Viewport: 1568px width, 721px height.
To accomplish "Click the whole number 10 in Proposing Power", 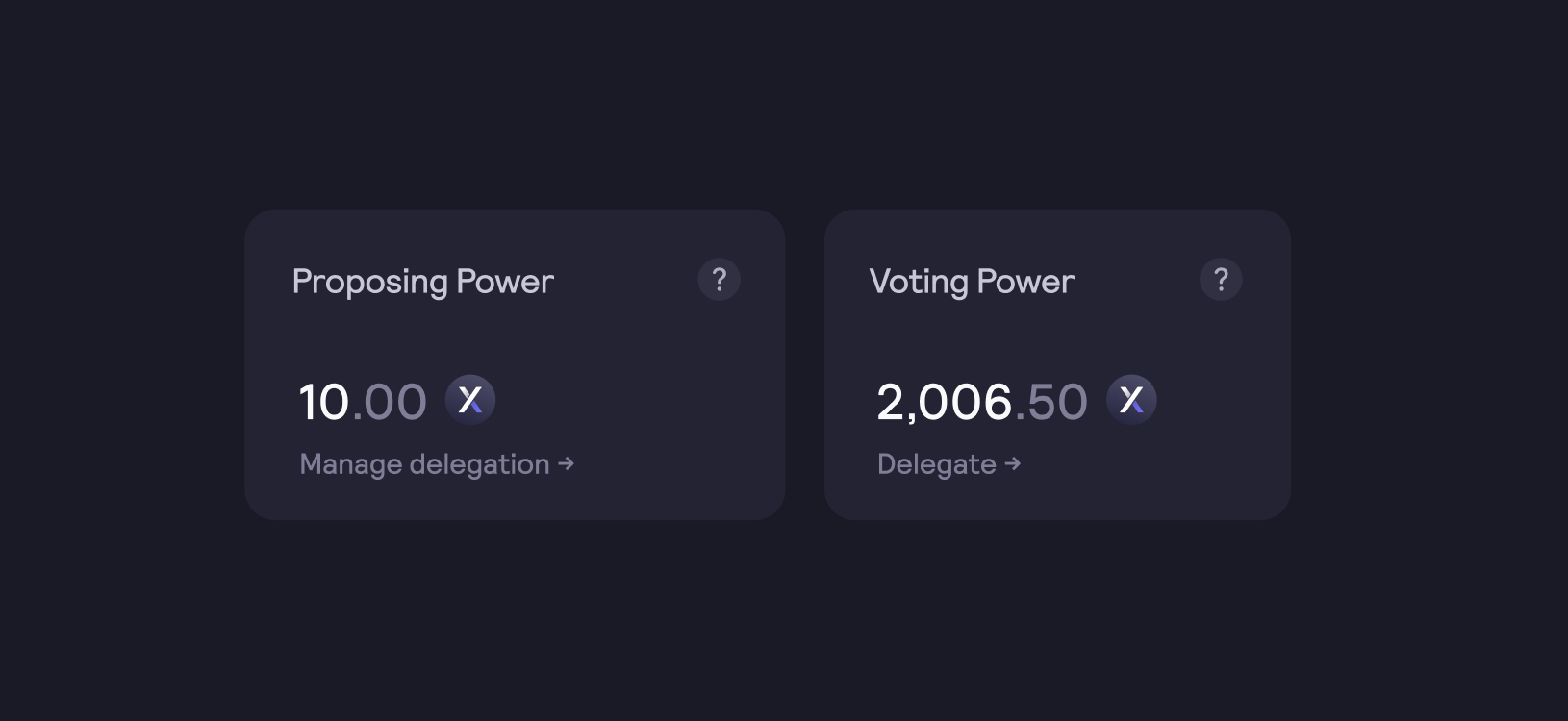I will (323, 402).
